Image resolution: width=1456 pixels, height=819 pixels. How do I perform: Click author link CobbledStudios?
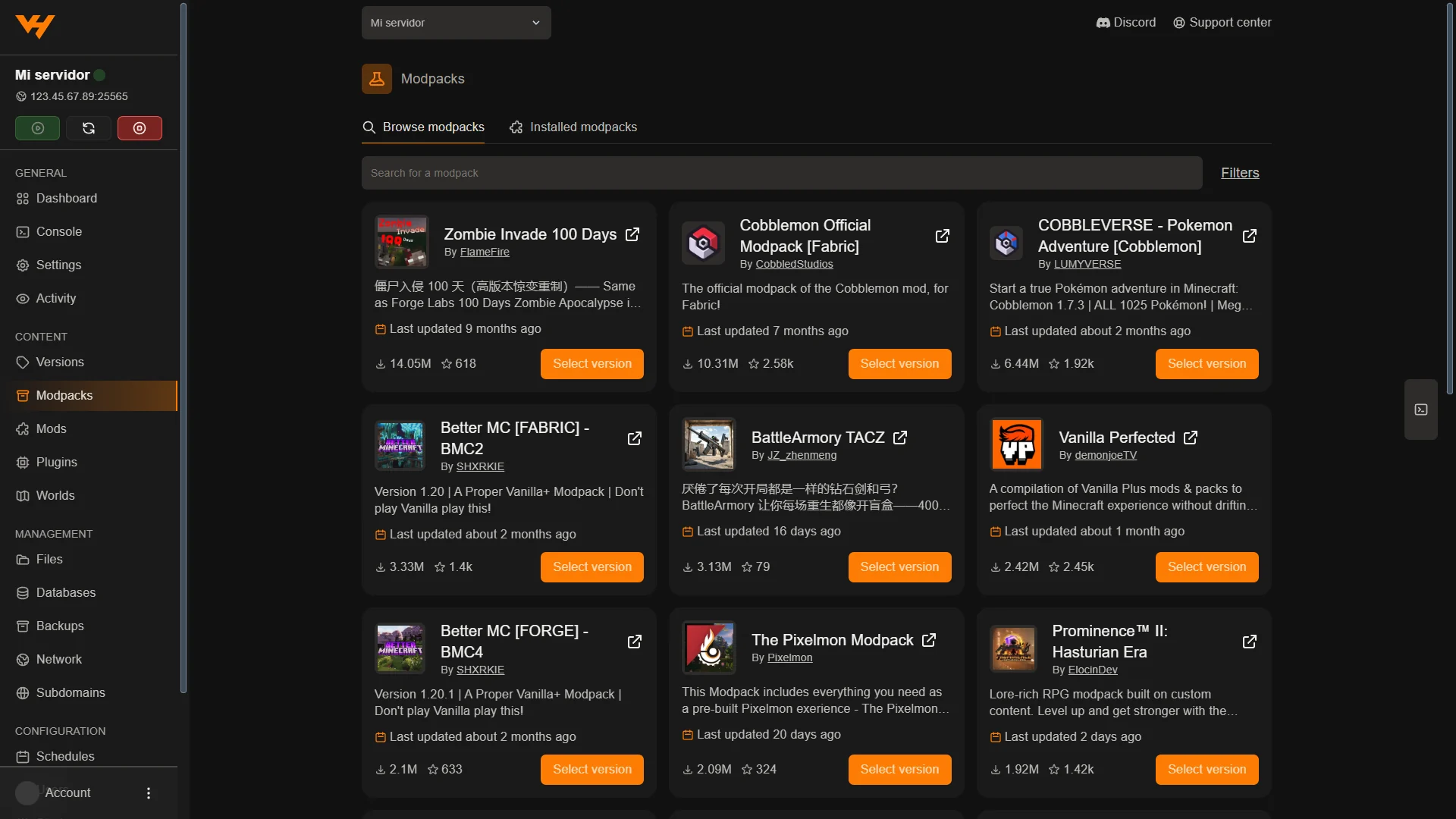coord(794,265)
